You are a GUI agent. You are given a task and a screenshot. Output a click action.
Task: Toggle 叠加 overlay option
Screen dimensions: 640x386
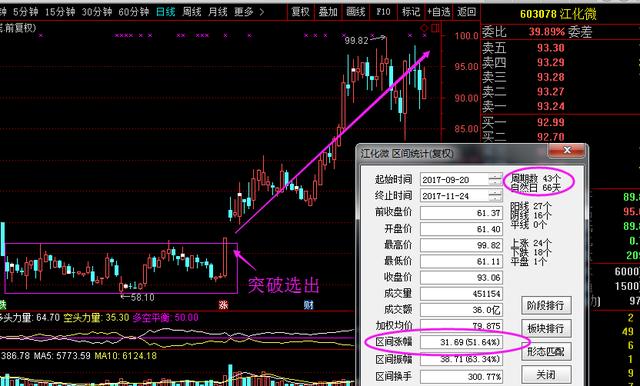[x=328, y=12]
